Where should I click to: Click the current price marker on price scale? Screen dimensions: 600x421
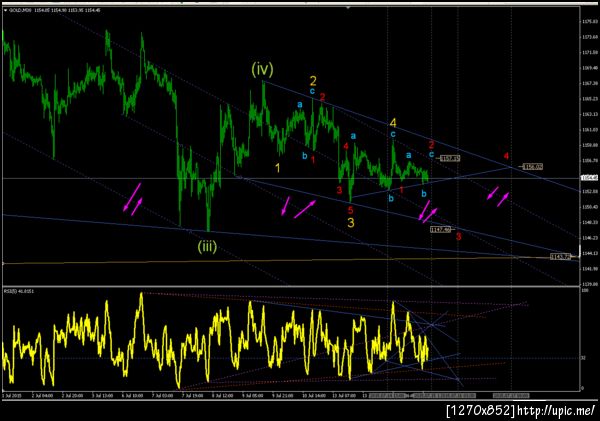click(590, 178)
